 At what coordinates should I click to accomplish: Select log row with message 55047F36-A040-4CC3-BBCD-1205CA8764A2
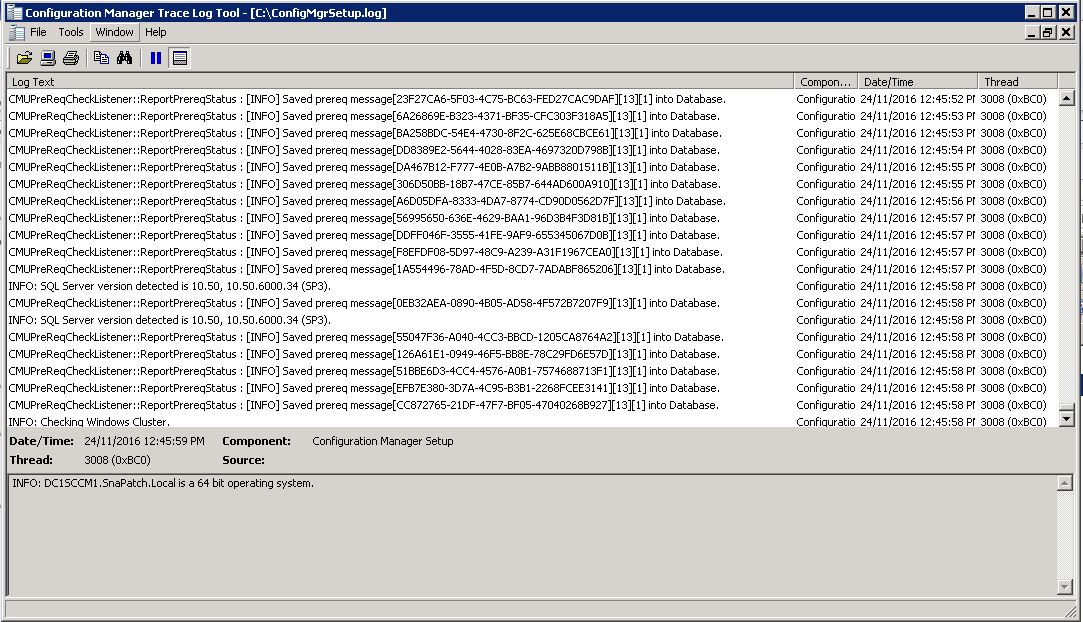533,337
